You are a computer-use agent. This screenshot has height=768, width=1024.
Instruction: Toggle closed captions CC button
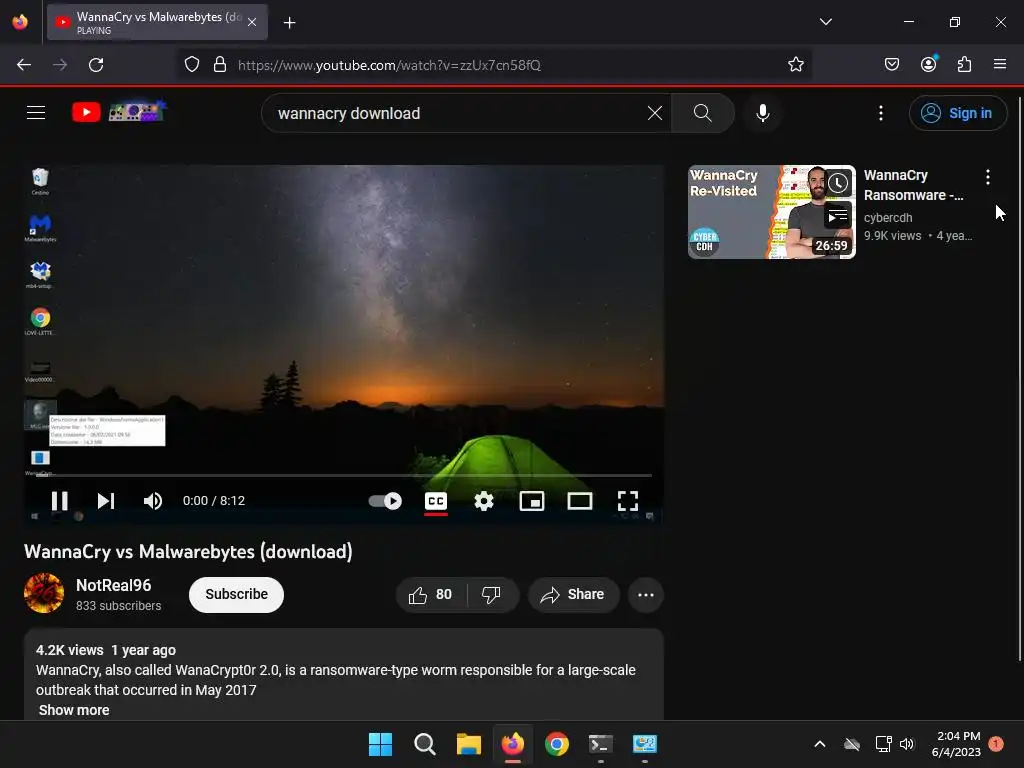coord(436,501)
